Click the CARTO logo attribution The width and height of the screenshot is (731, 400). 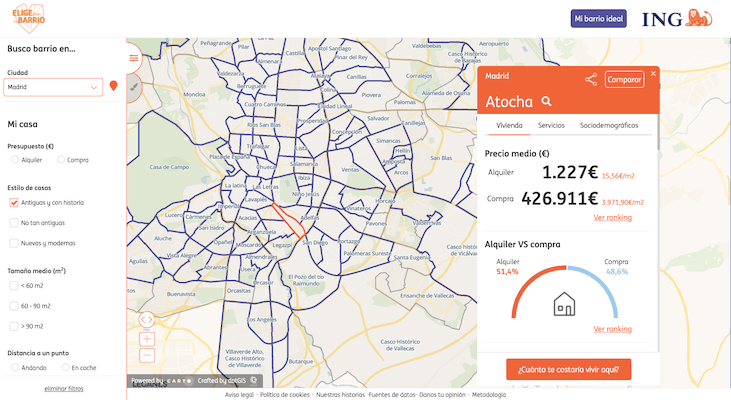click(x=179, y=381)
